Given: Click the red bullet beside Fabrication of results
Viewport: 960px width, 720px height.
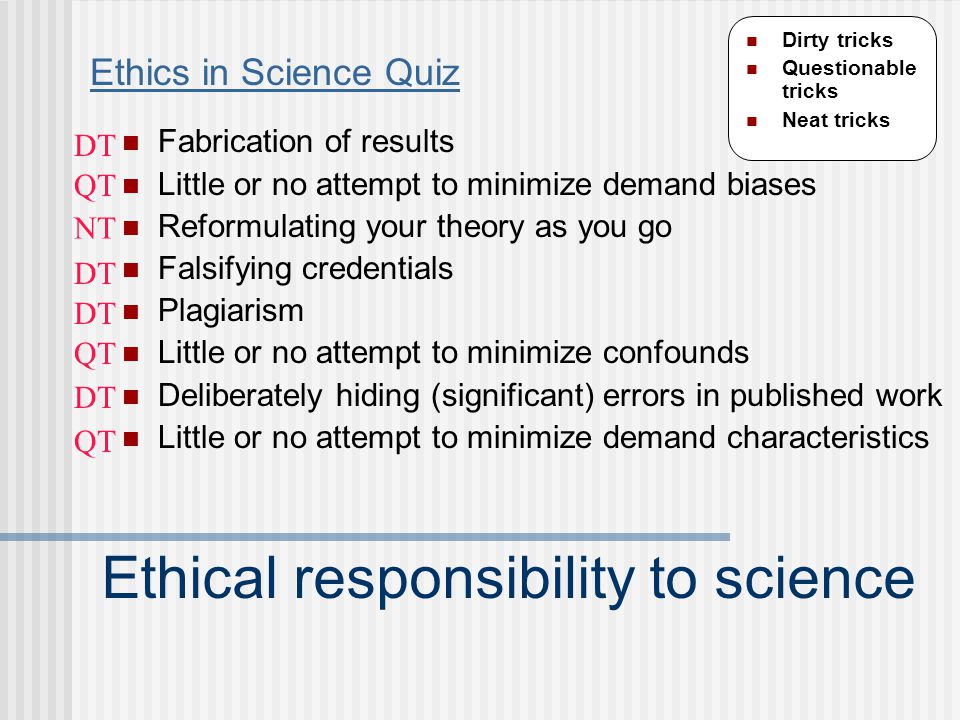Looking at the screenshot, I should [x=131, y=143].
